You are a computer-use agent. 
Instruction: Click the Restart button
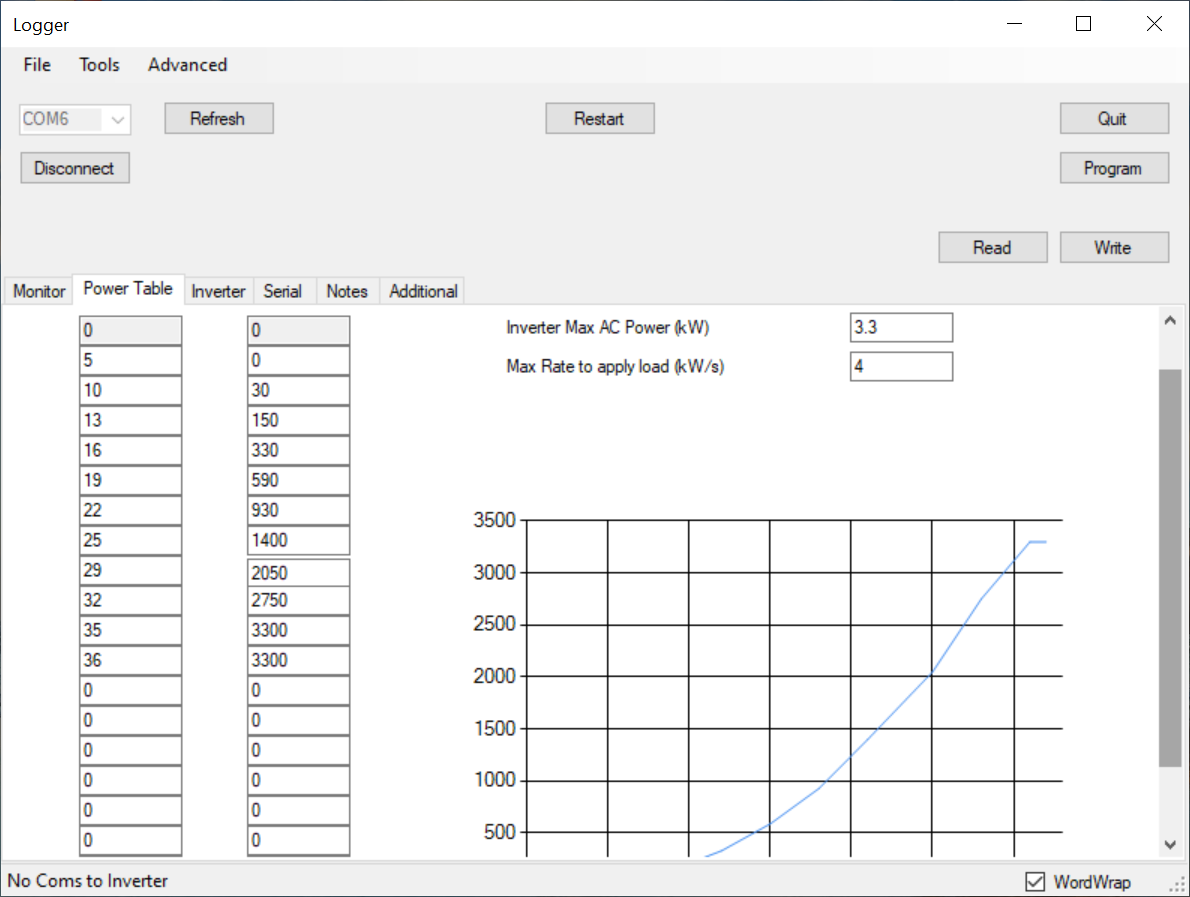tap(599, 119)
